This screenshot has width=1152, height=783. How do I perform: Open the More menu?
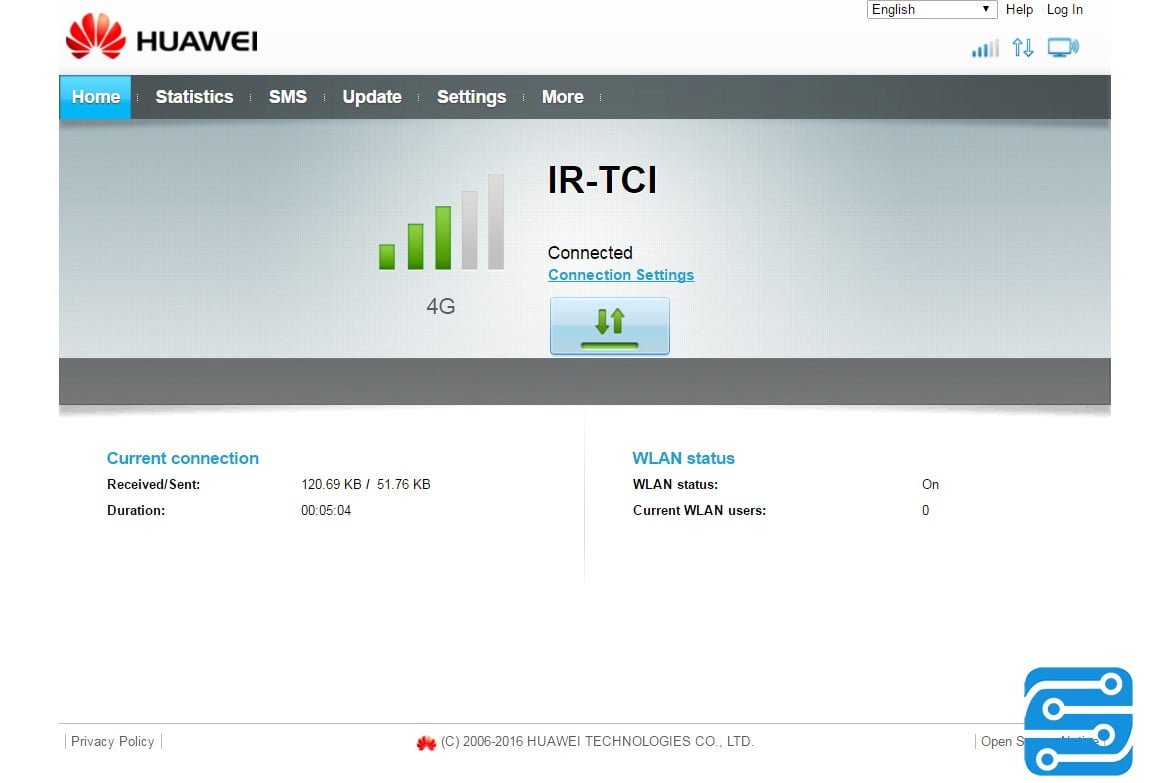pos(562,96)
